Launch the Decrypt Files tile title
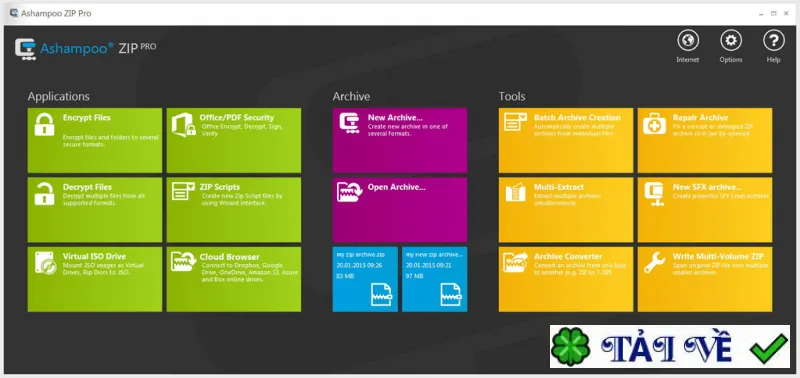 click(87, 187)
